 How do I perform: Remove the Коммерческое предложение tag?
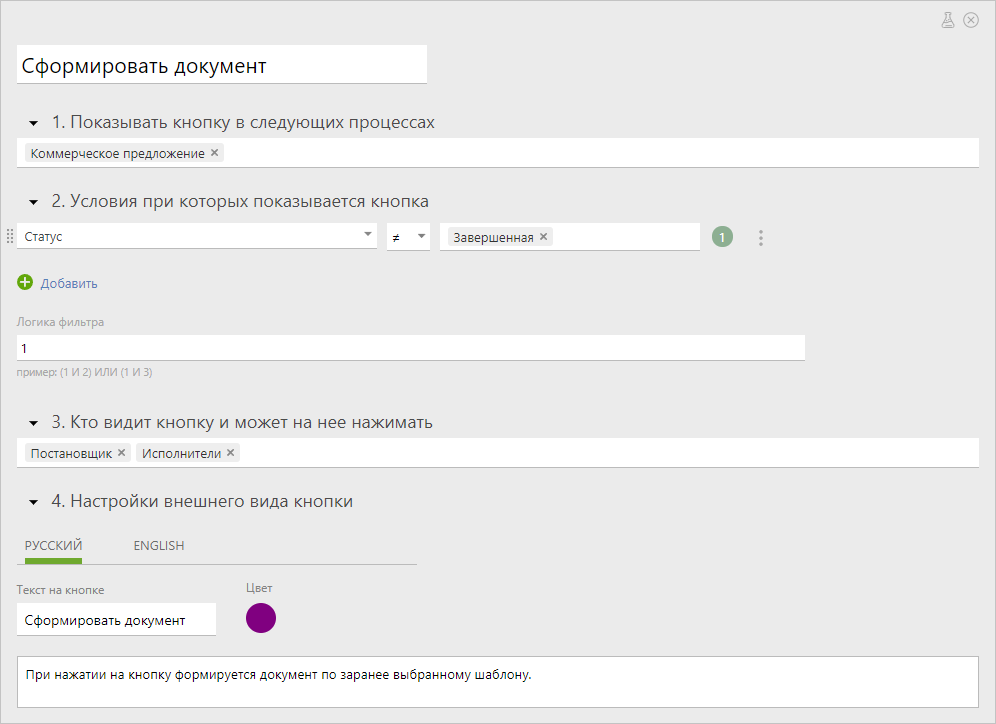coord(215,152)
